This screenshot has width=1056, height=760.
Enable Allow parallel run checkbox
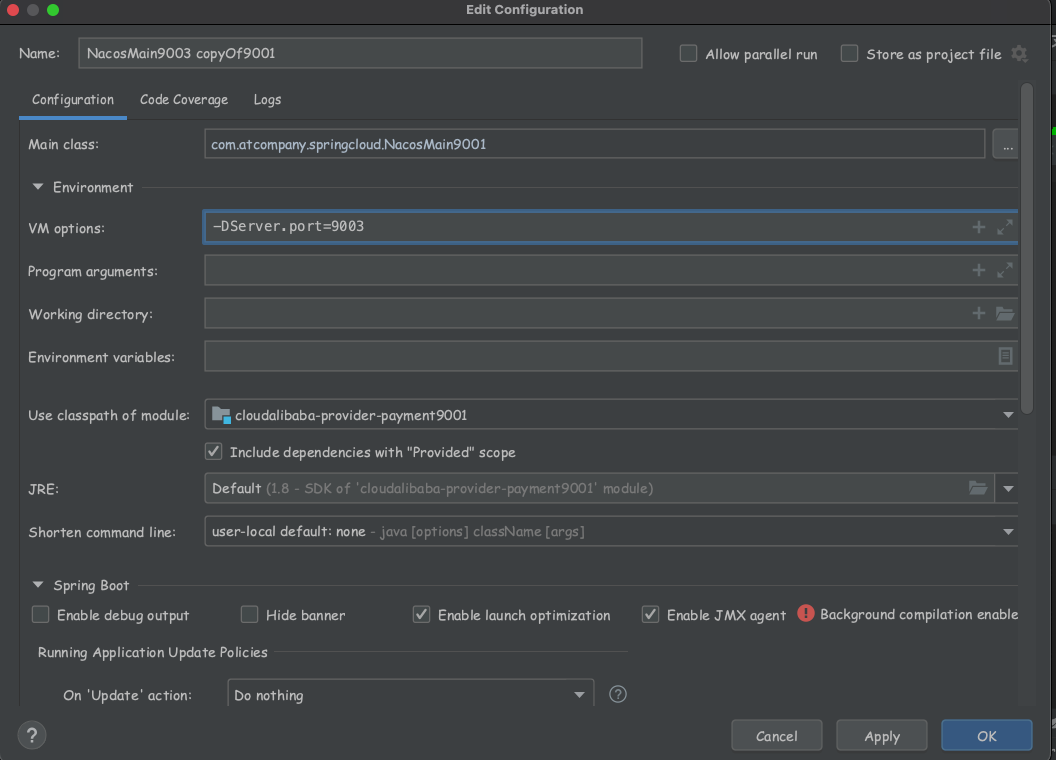point(688,54)
